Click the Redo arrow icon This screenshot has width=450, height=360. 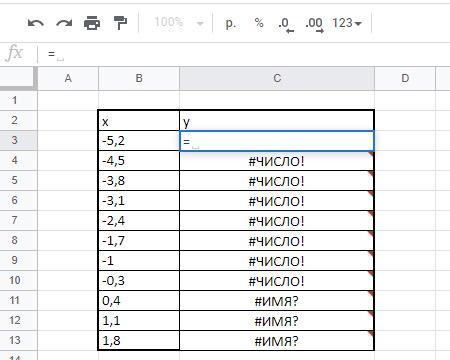coord(64,23)
